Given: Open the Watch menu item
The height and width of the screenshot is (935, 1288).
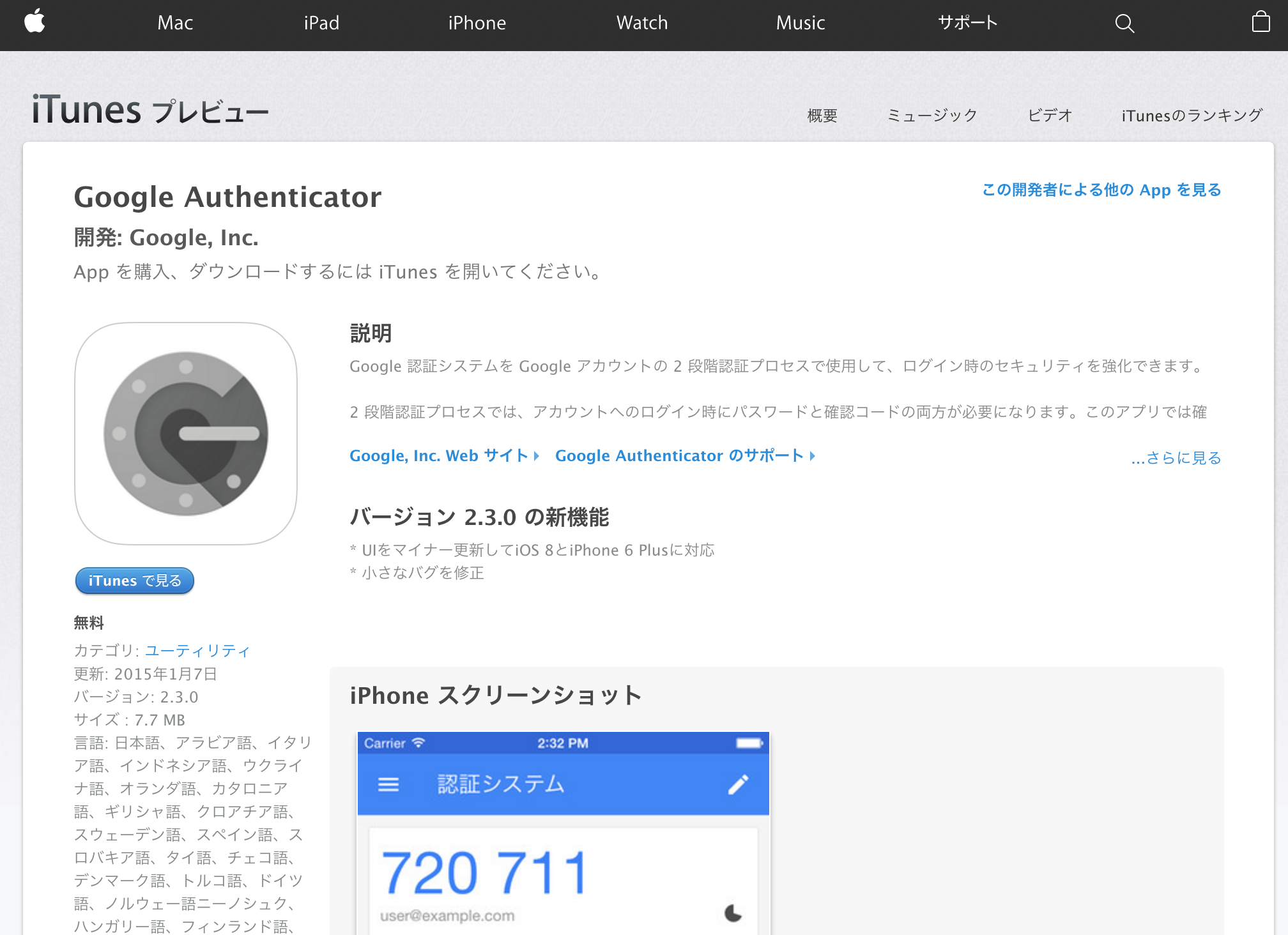Looking at the screenshot, I should point(642,23).
